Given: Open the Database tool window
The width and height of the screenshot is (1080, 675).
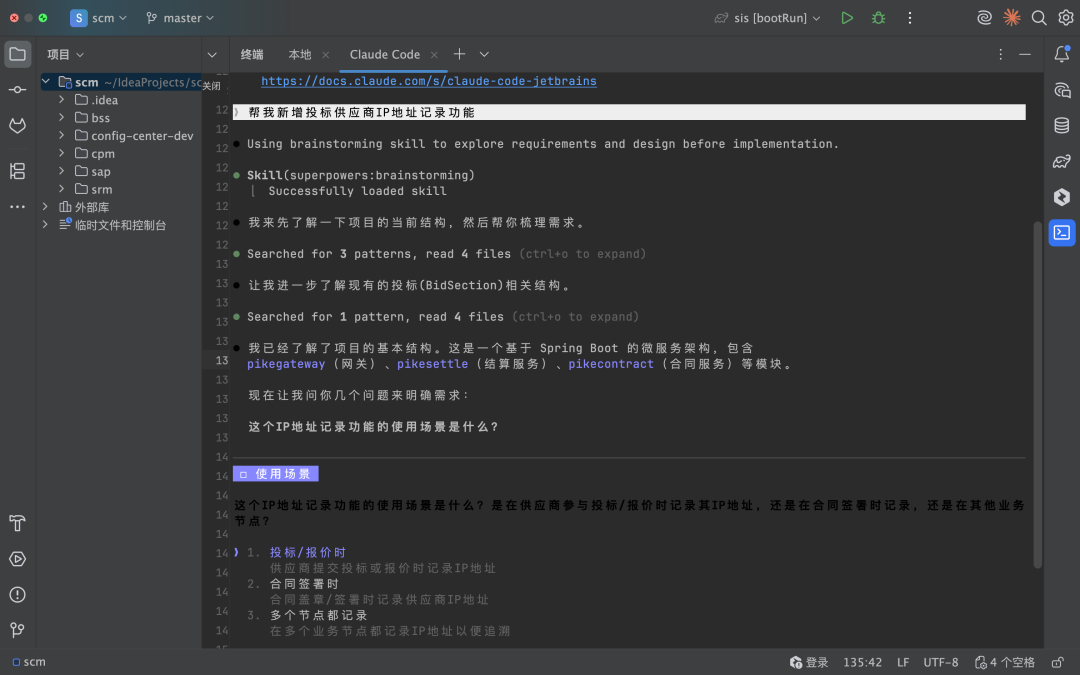Looking at the screenshot, I should pos(1062,125).
